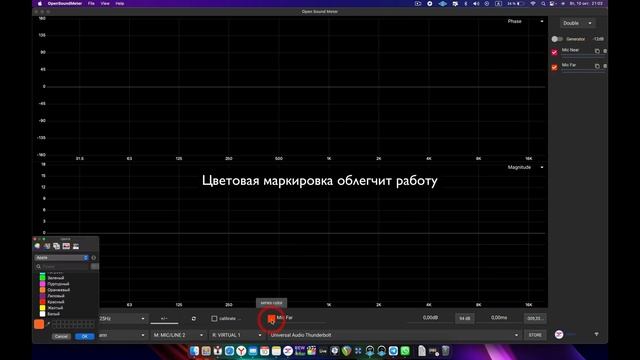Open the View menu
Image resolution: width=640 pixels, height=360 pixels.
tap(105, 4)
